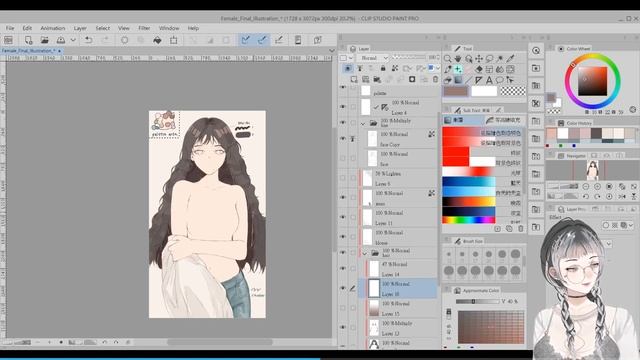
Task: Click the navigator thumbnail preview
Action: coord(592,170)
